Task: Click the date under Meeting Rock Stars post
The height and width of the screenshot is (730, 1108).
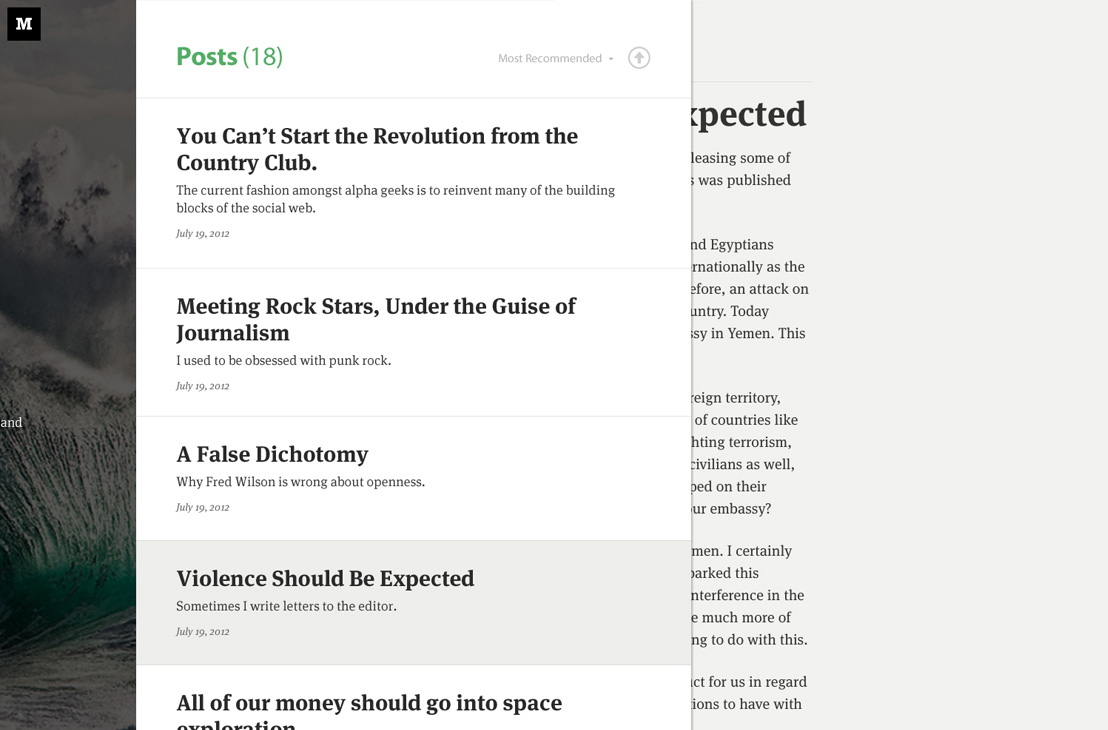Action: (203, 387)
